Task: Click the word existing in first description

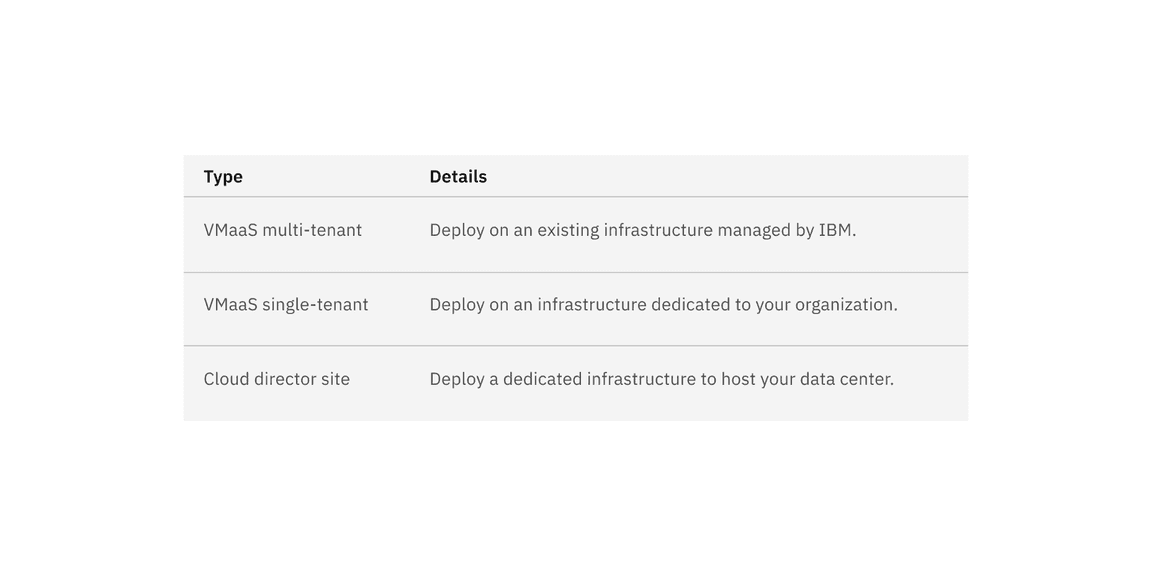Action: click(568, 230)
